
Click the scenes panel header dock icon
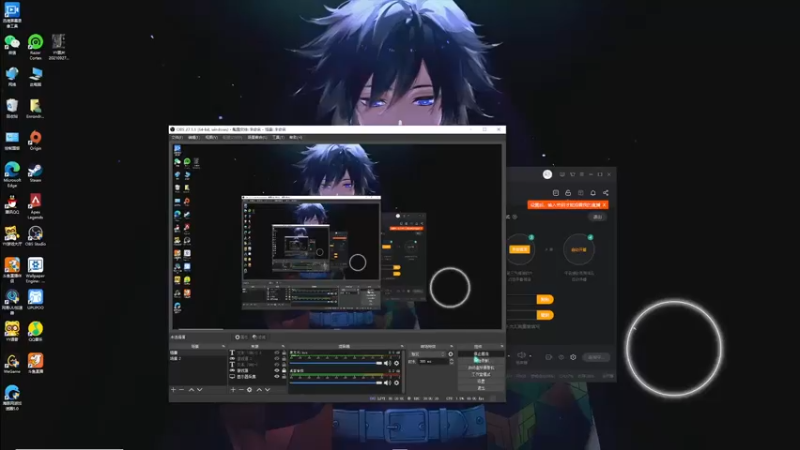[224, 346]
